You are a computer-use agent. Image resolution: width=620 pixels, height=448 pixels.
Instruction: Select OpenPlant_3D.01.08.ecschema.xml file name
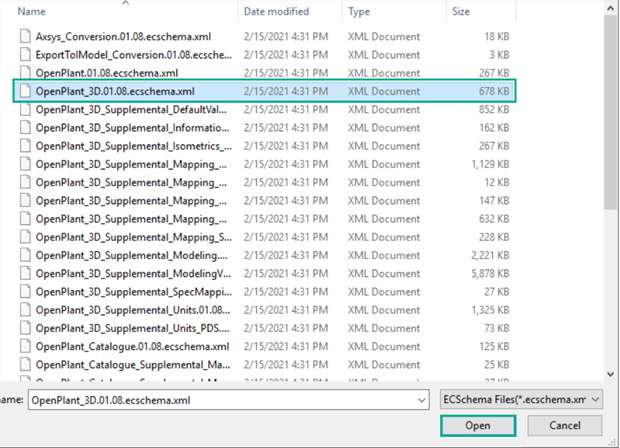pos(115,91)
